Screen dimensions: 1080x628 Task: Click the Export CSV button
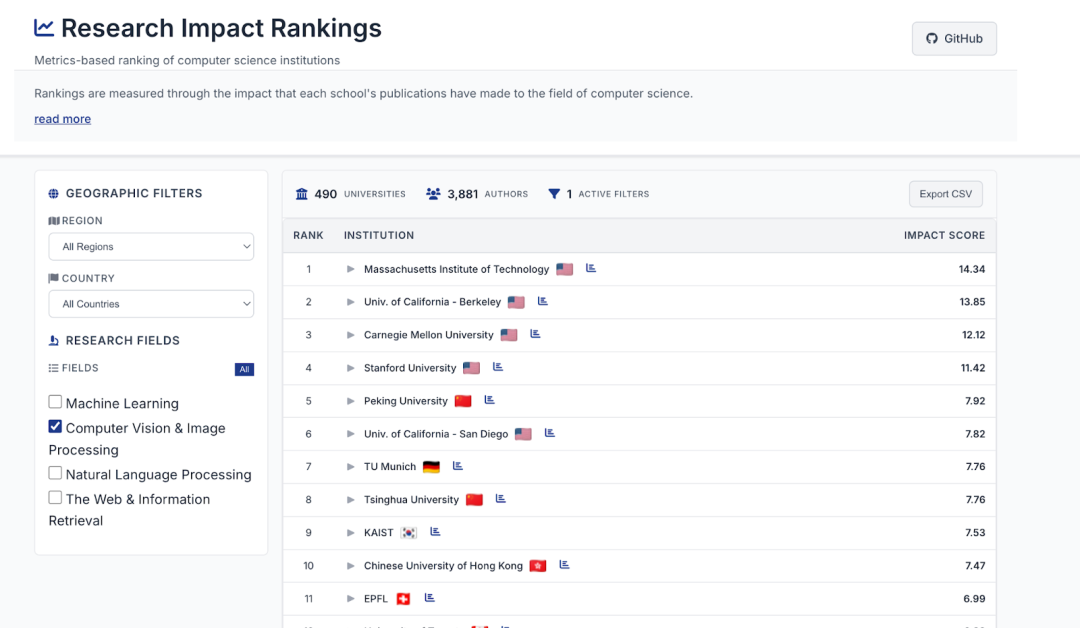[945, 194]
